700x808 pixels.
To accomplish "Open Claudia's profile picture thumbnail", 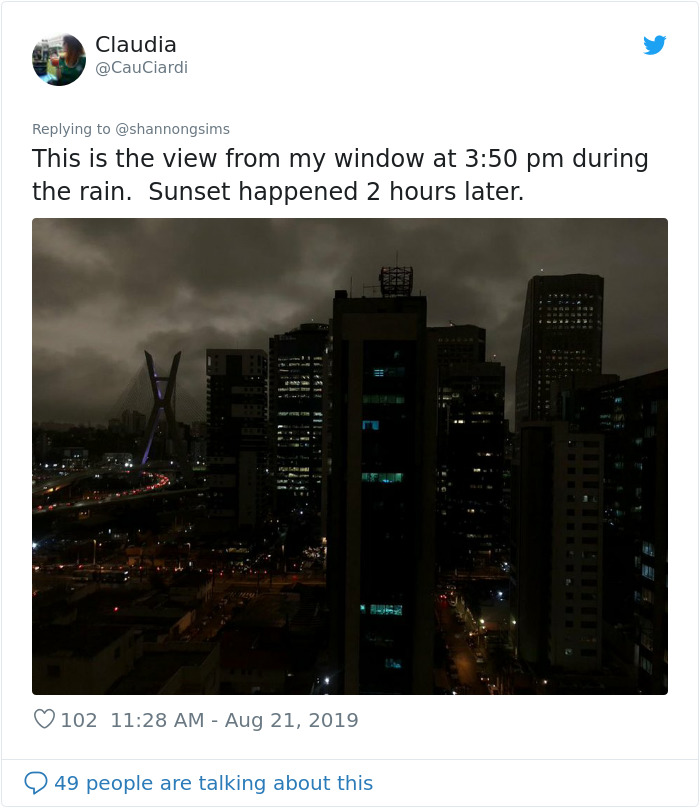I will point(58,58).
